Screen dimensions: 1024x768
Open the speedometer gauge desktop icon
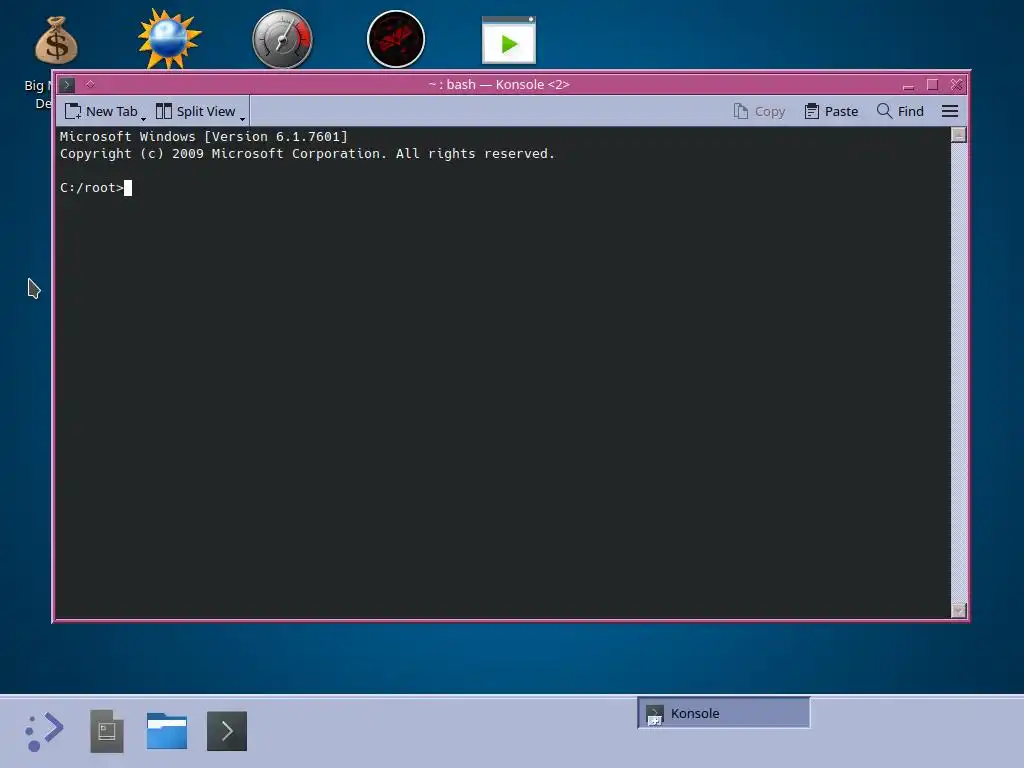coord(282,39)
